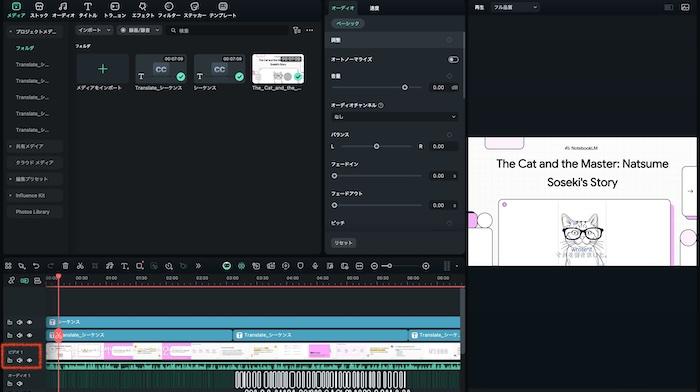Click the microphone voiceover icon
Screen dimensions: 700x392
coord(315,266)
